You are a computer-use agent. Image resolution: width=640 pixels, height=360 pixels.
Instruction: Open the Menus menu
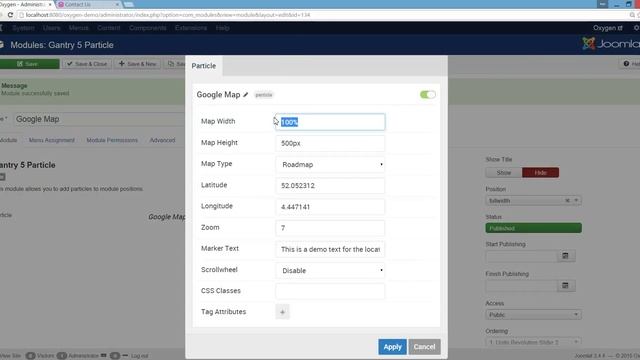click(78, 28)
